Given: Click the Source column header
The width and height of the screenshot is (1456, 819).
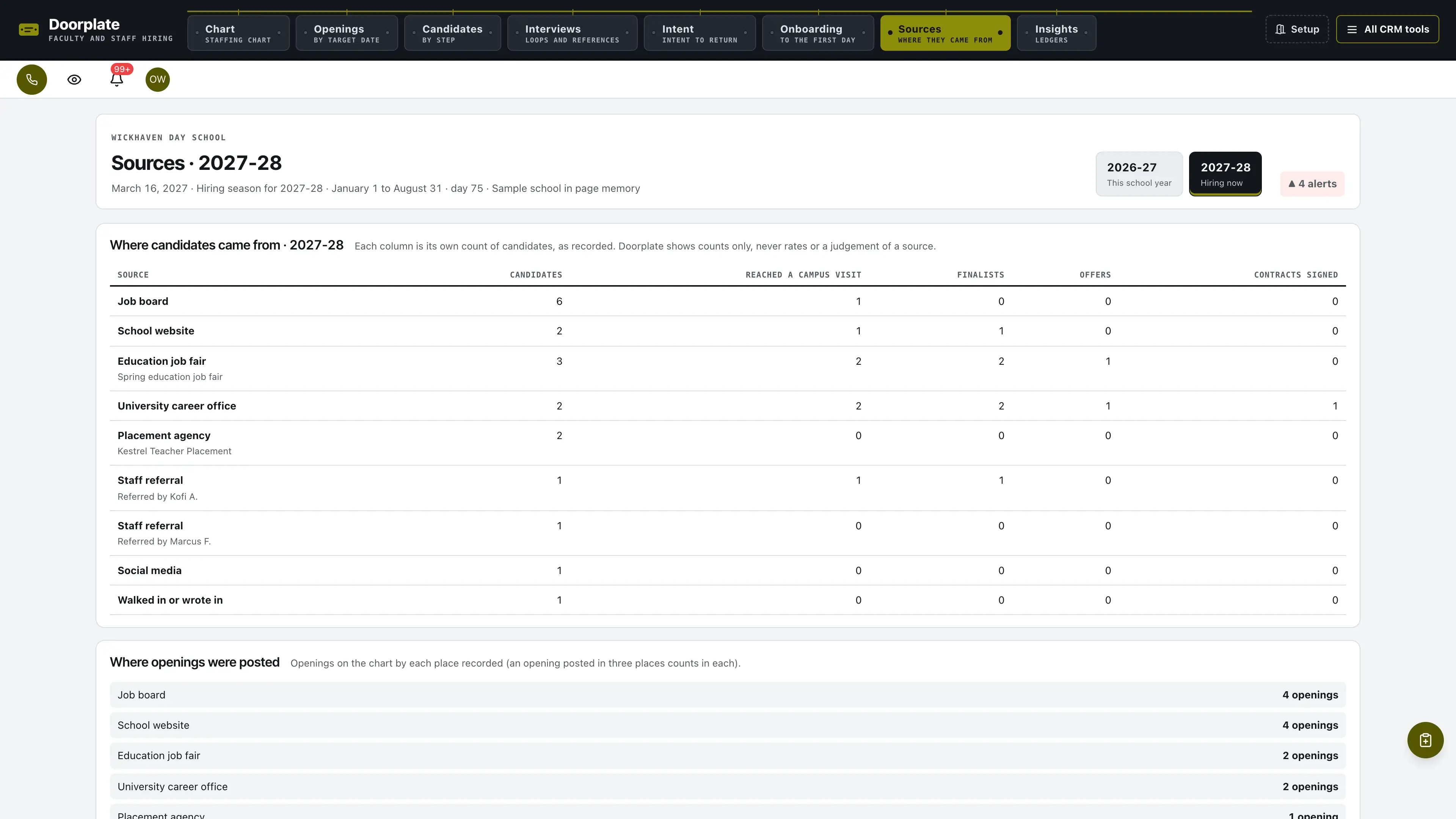Looking at the screenshot, I should 133,275.
